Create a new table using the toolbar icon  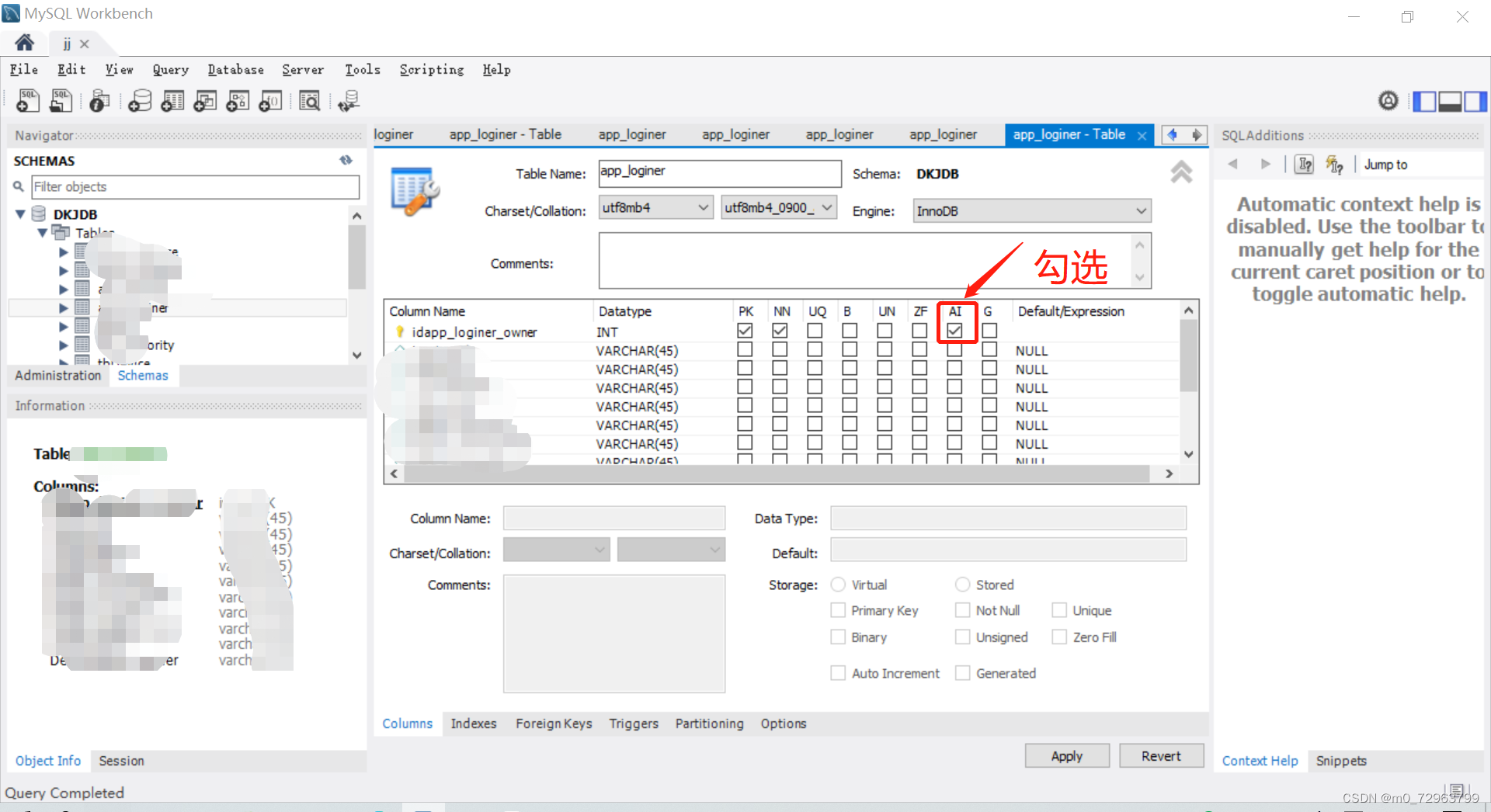[x=172, y=100]
